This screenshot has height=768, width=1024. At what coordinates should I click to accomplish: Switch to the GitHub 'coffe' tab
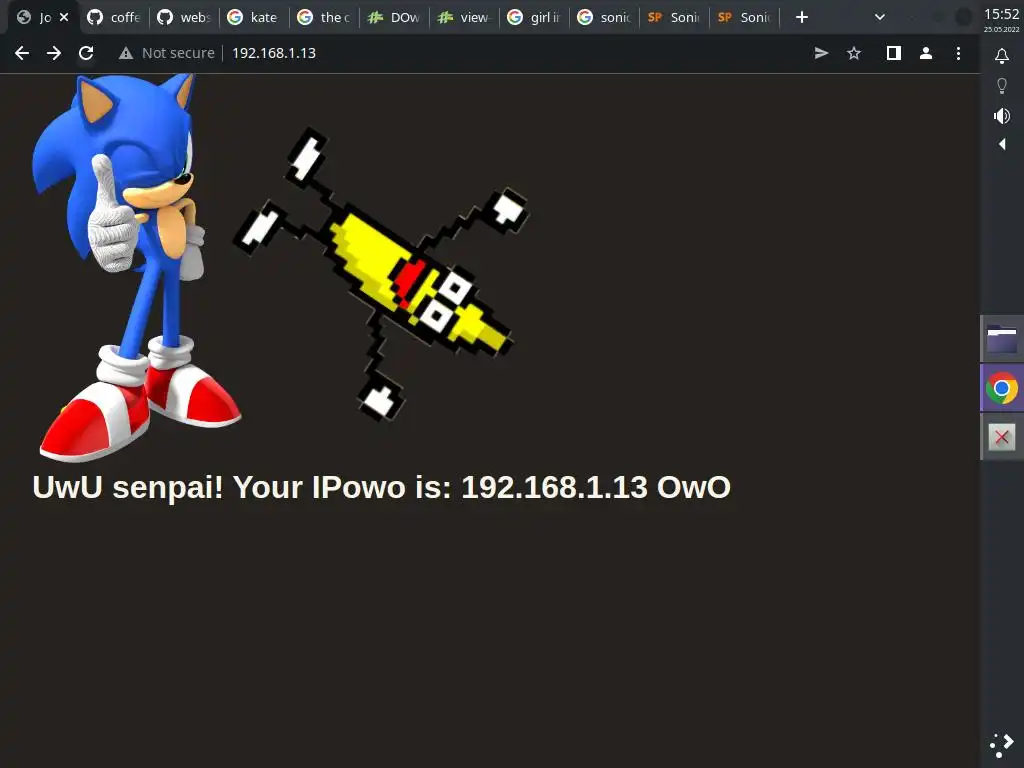(x=114, y=17)
